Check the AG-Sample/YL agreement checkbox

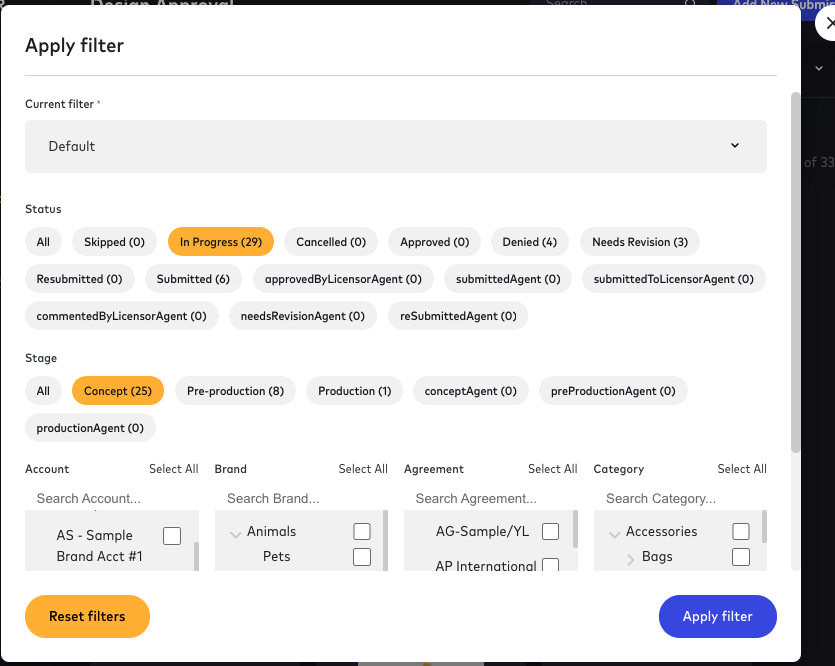click(x=550, y=531)
